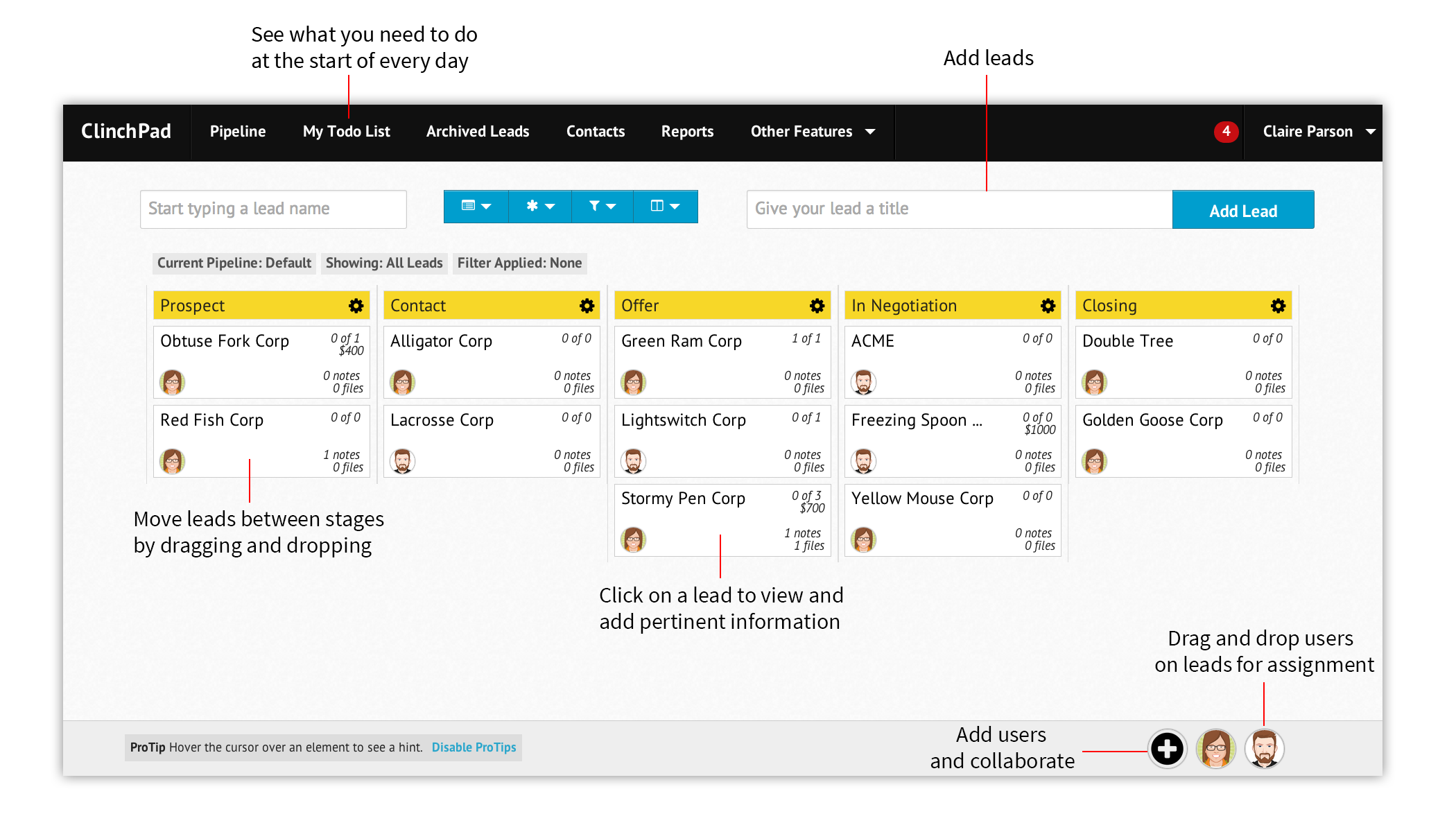Click the Add Lead button

tap(1242, 209)
